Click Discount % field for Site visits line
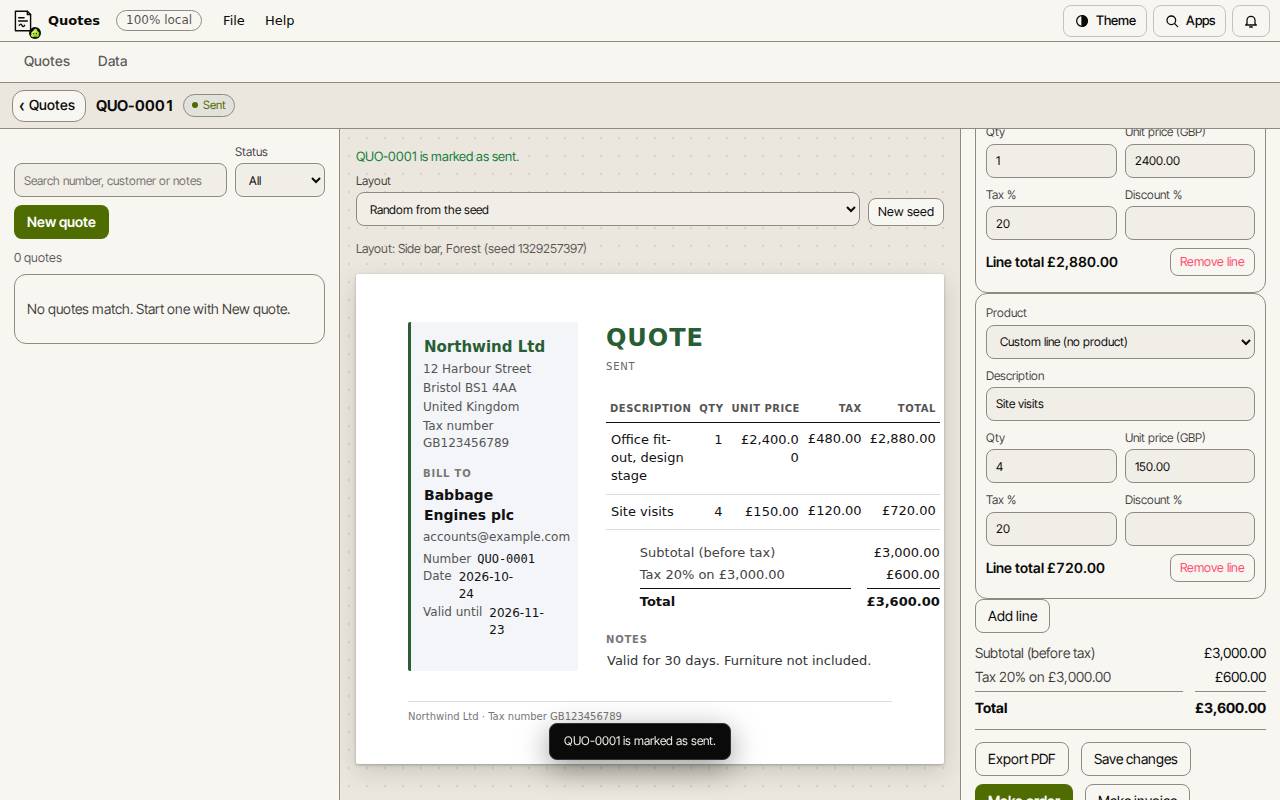The width and height of the screenshot is (1280, 800). [1190, 529]
